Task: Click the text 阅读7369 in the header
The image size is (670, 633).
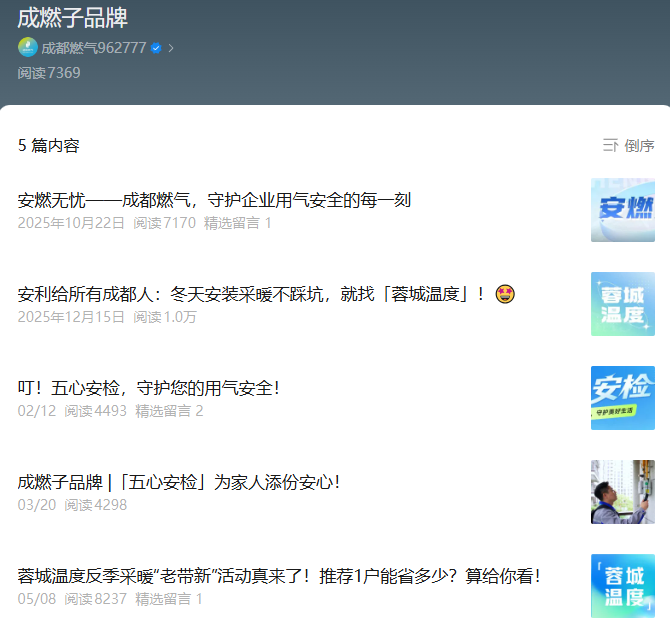Action: pos(49,73)
